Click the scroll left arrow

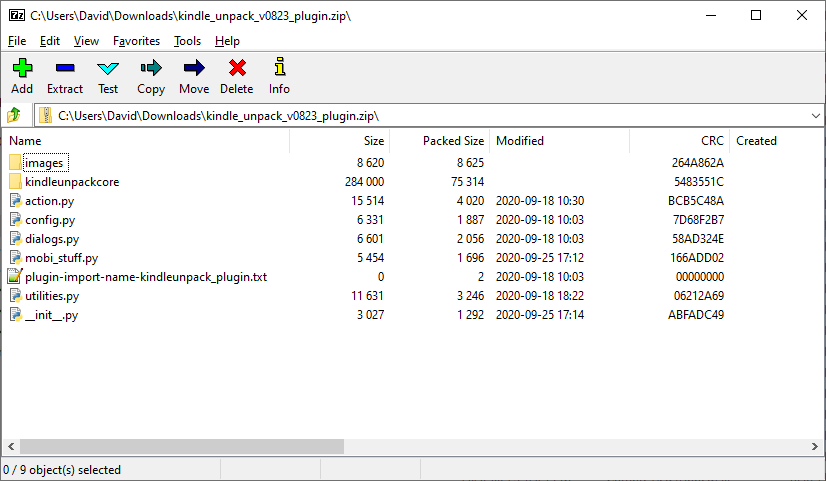click(11, 446)
